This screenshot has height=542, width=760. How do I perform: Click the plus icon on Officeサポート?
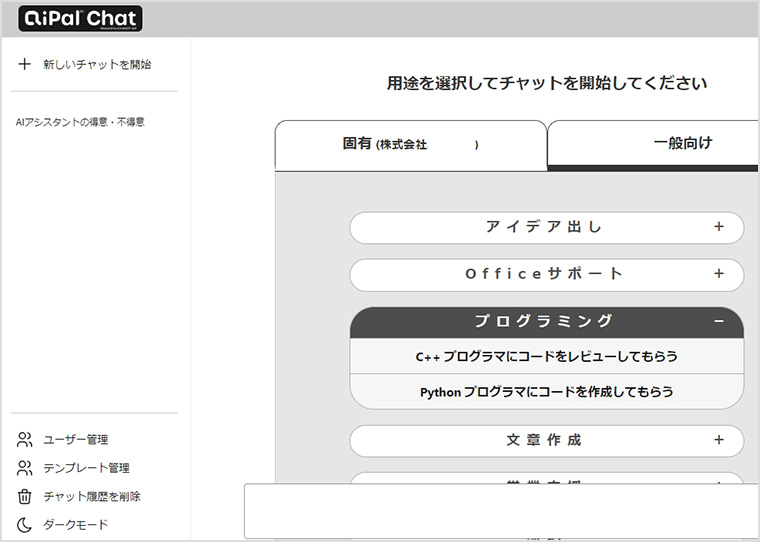coord(719,273)
